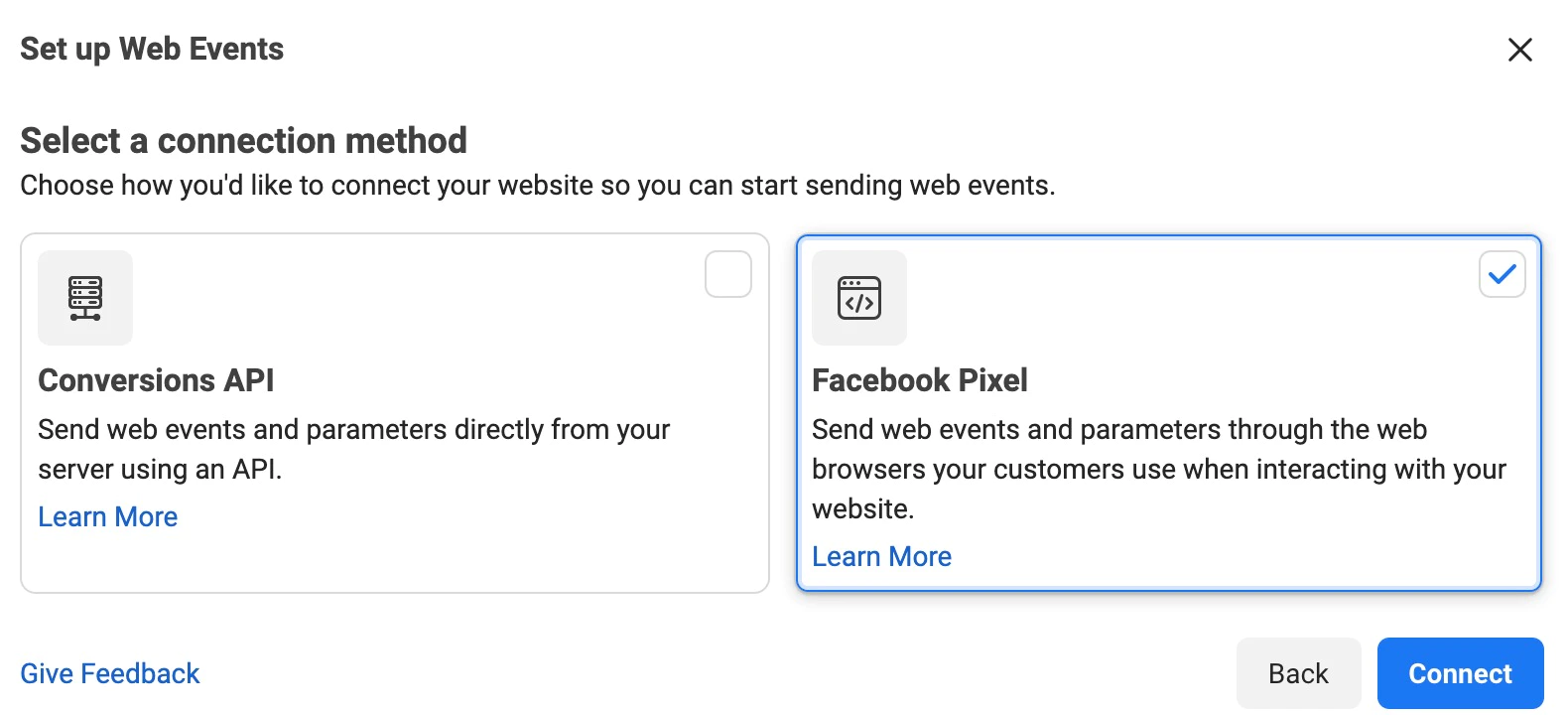Click the Set up Web Events title
Viewport: 1568px width, 715px height.
[x=151, y=48]
